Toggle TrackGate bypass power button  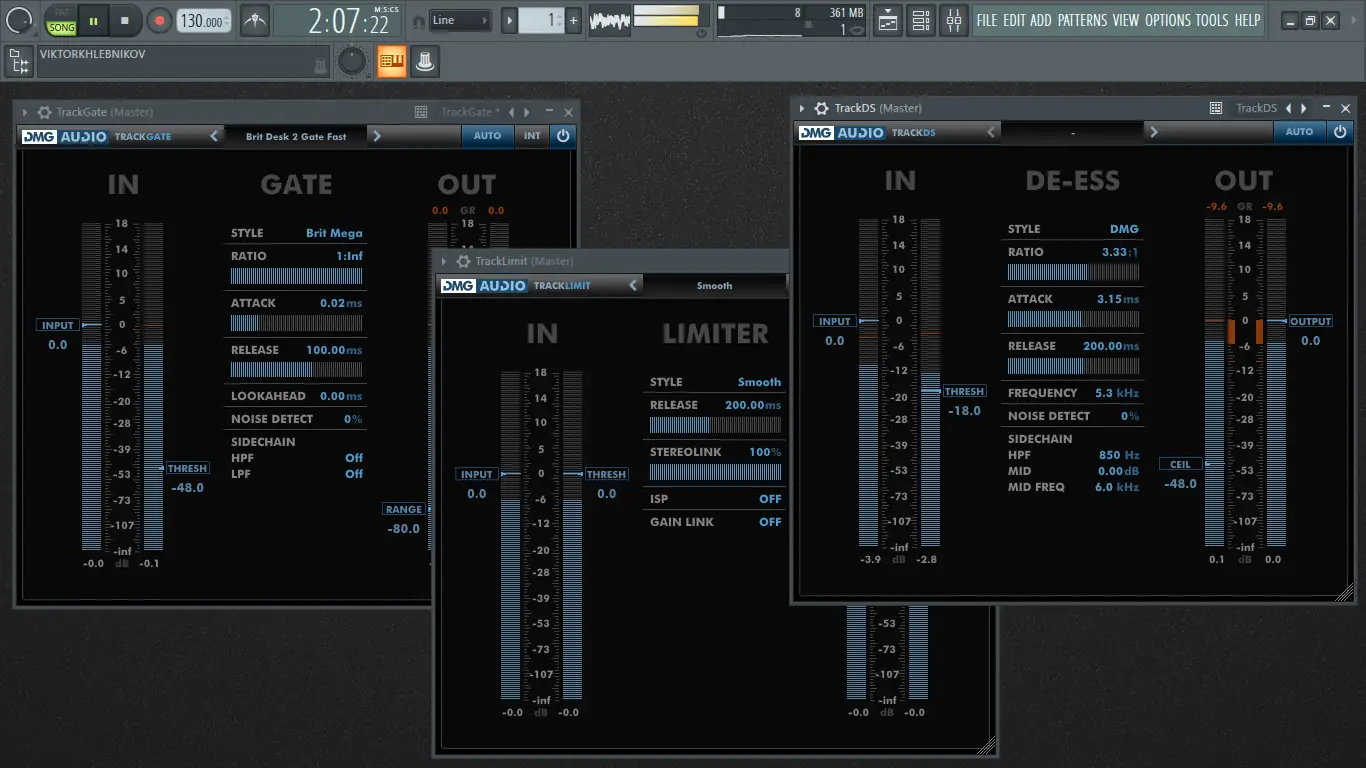563,136
